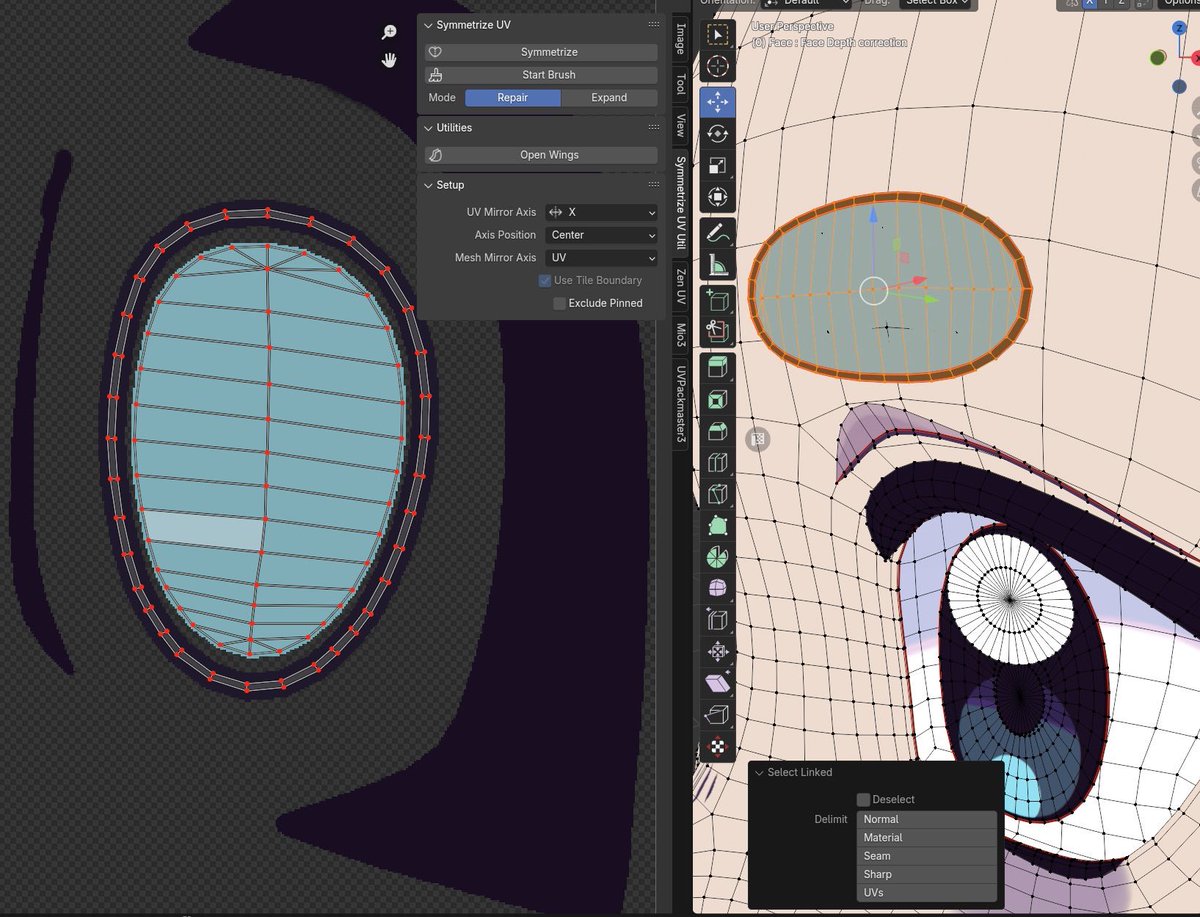Select the Rip Region tool
This screenshot has width=1200, height=917.
point(717,715)
